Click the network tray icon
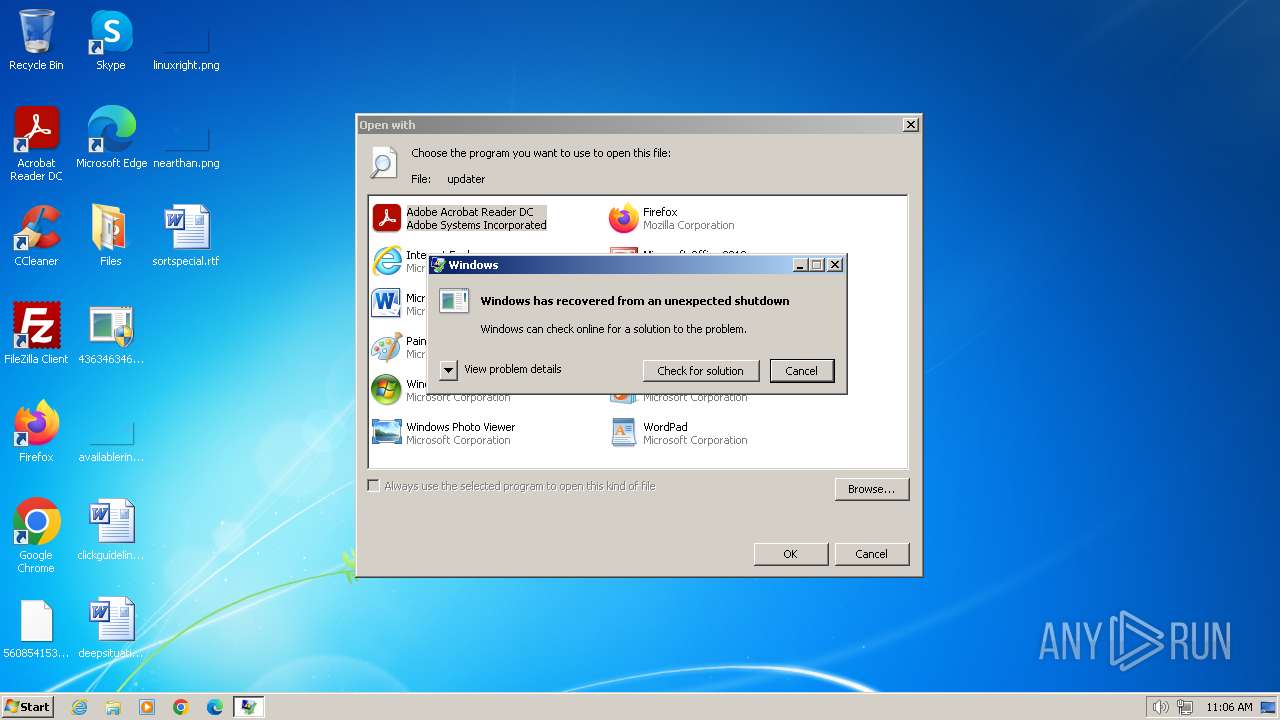This screenshot has height=720, width=1280. 1186,707
